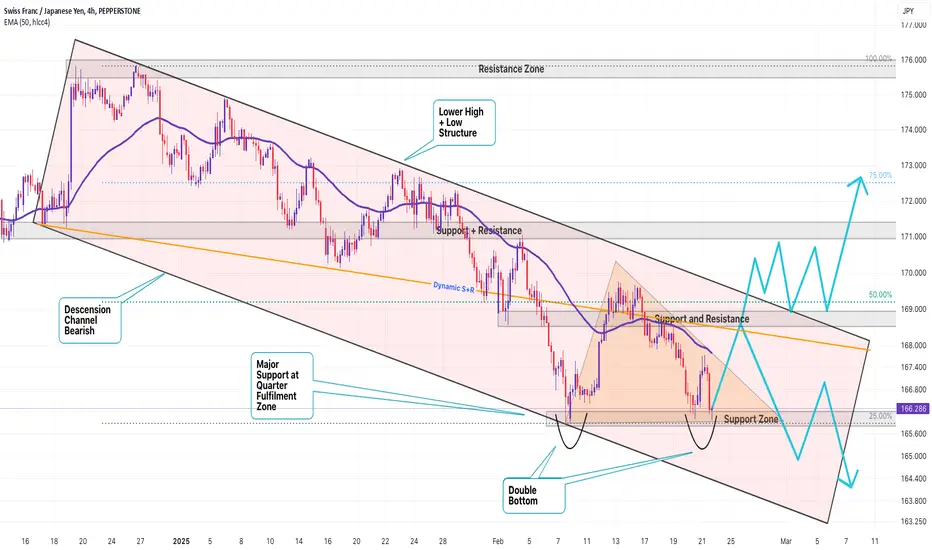
Task: Click the 170.000 price axis label
Action: point(914,274)
